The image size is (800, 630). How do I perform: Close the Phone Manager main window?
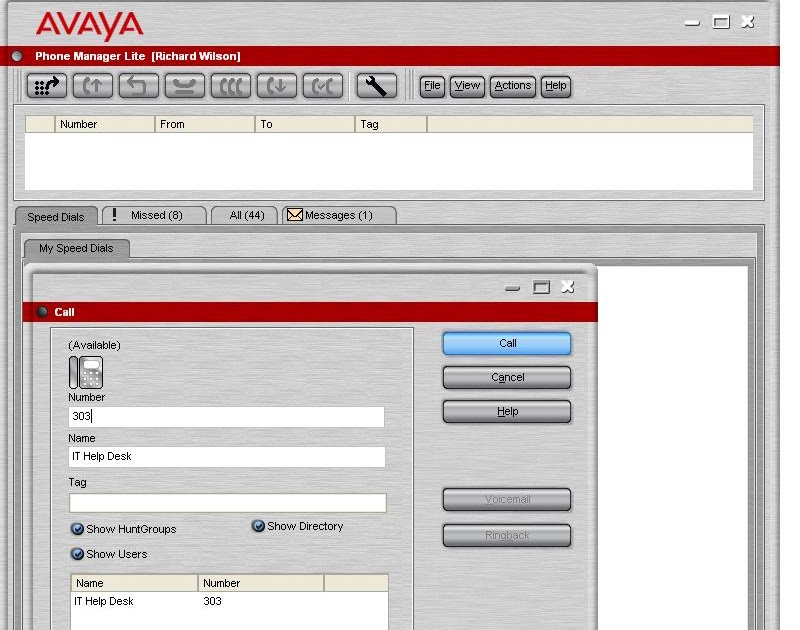tap(747, 21)
